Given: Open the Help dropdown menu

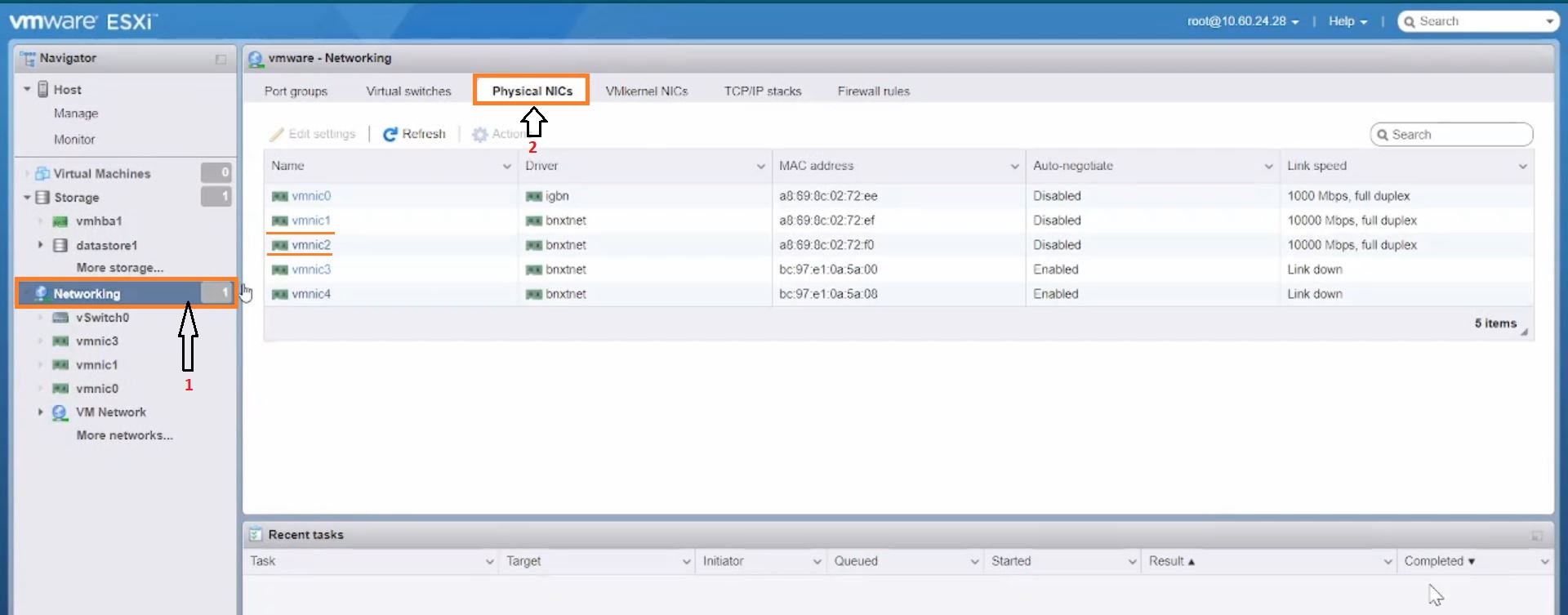Looking at the screenshot, I should tap(1347, 21).
